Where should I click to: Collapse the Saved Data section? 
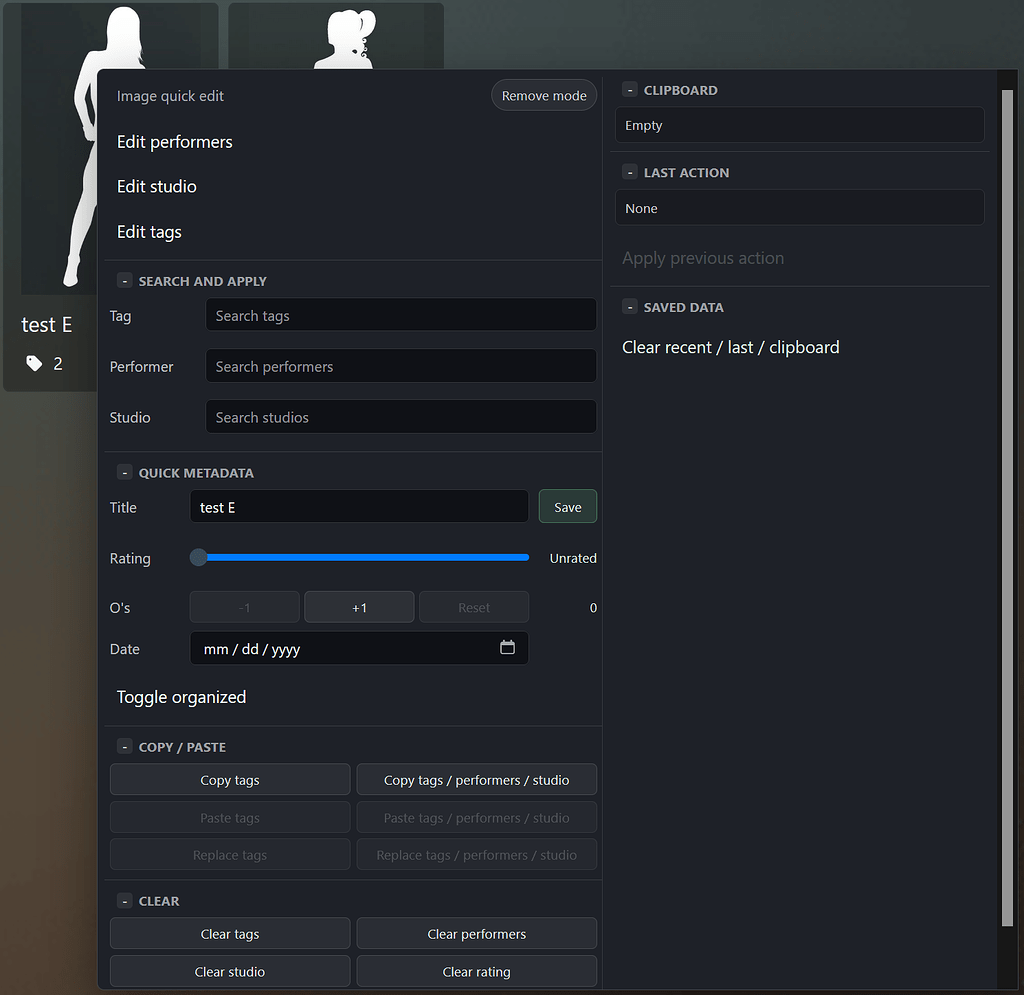point(630,307)
